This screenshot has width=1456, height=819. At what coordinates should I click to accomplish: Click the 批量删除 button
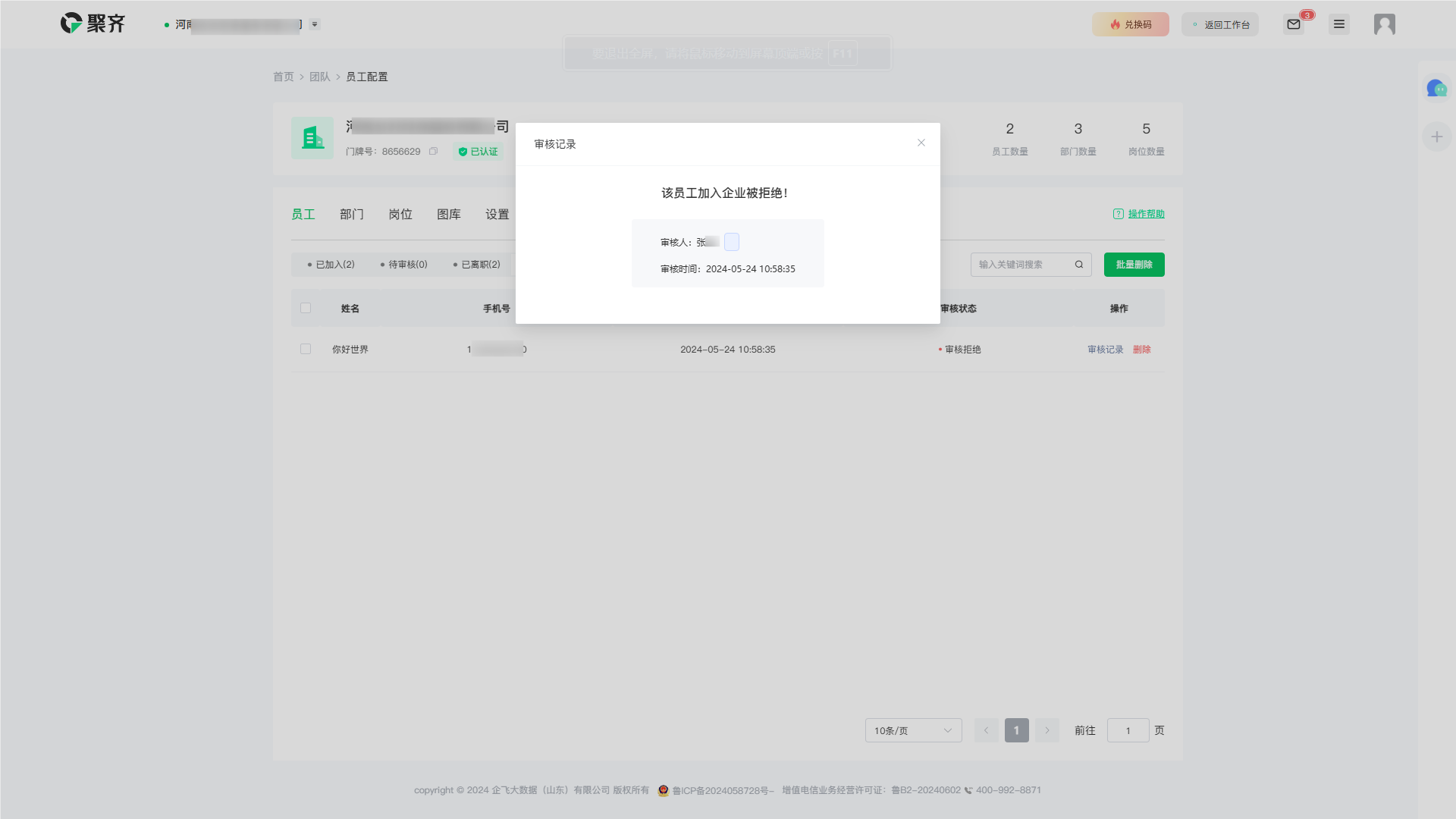click(1134, 265)
